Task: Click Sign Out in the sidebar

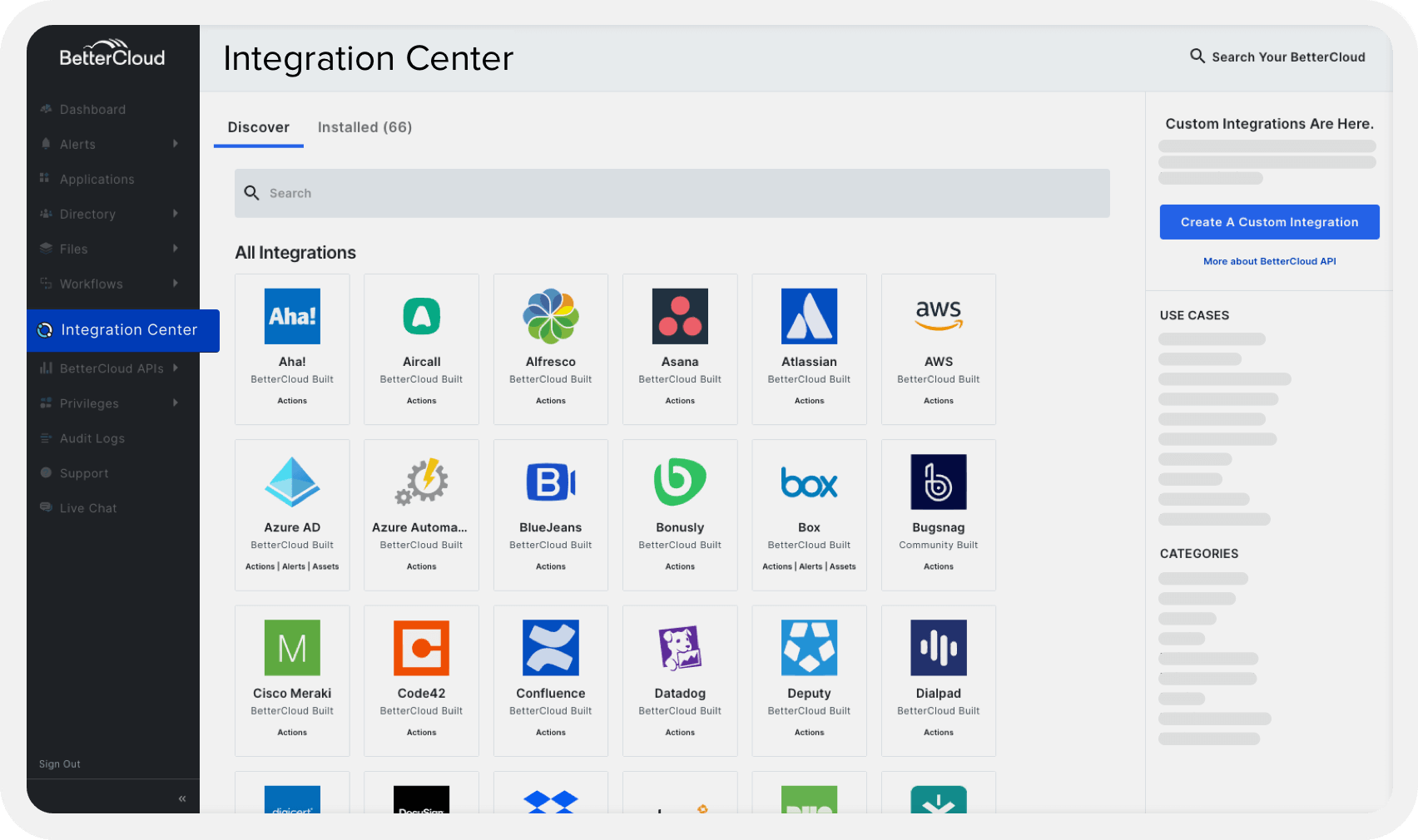Action: (60, 764)
